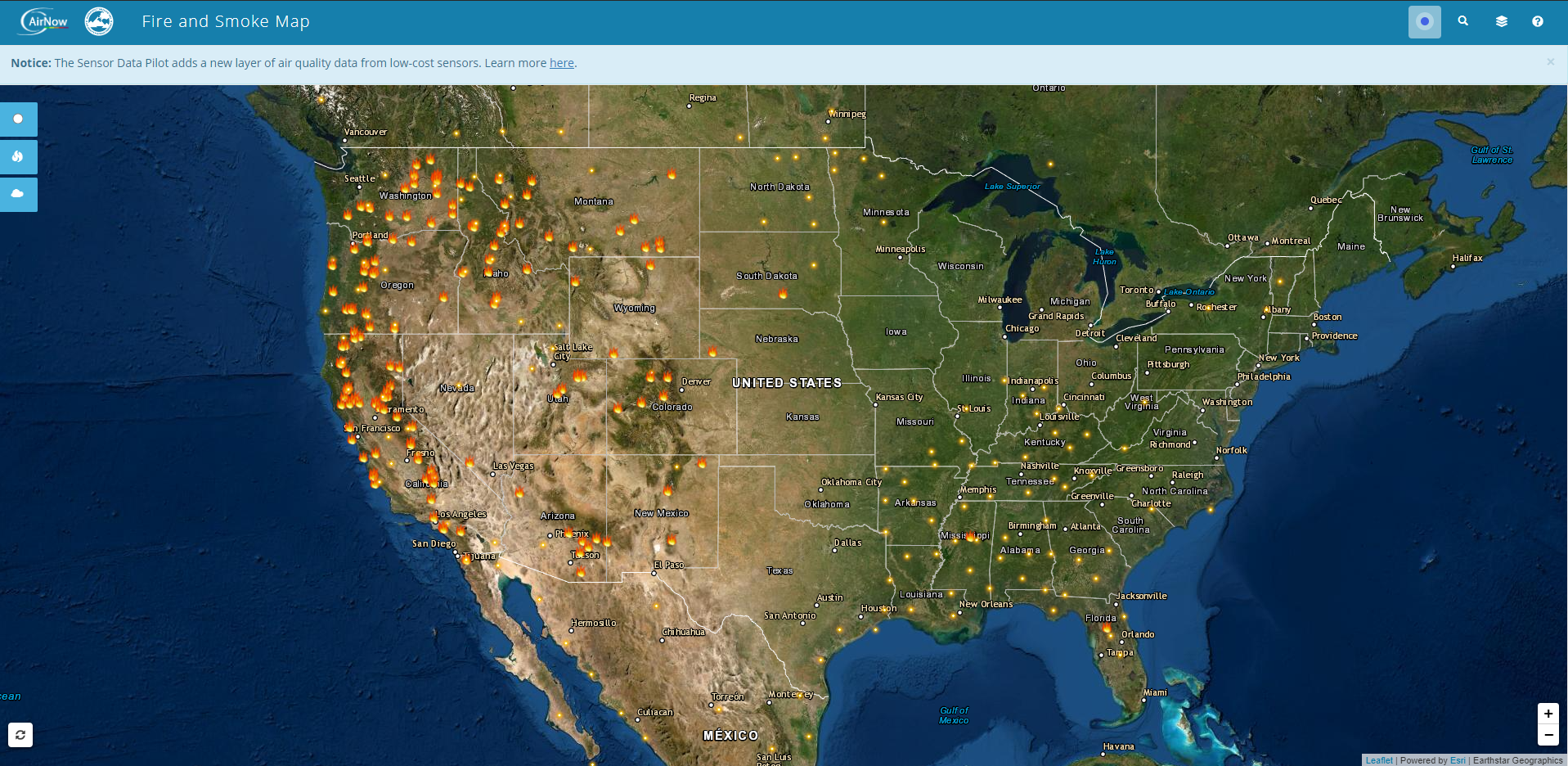This screenshot has width=1568, height=766.
Task: Click the 'Hermosillo' city label
Action: pyautogui.click(x=594, y=623)
